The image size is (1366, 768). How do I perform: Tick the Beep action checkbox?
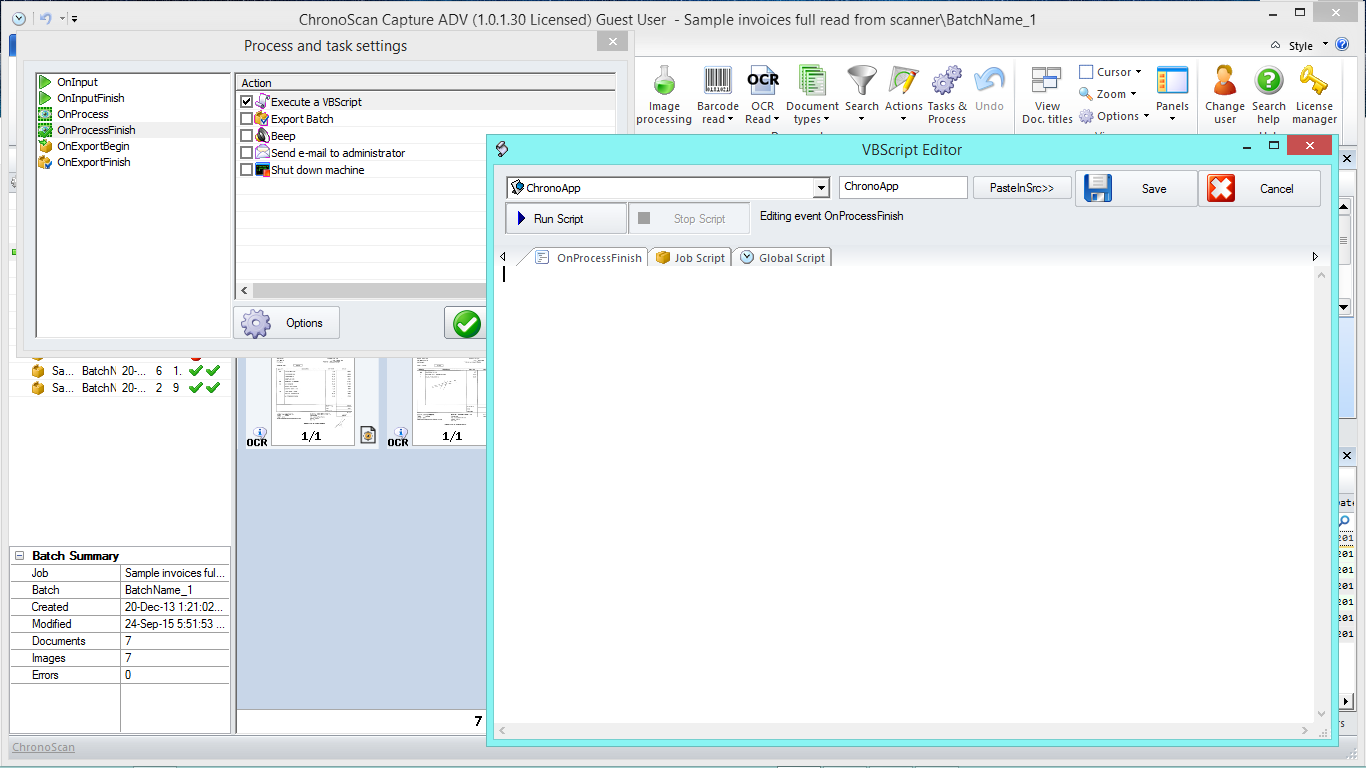pyautogui.click(x=247, y=136)
